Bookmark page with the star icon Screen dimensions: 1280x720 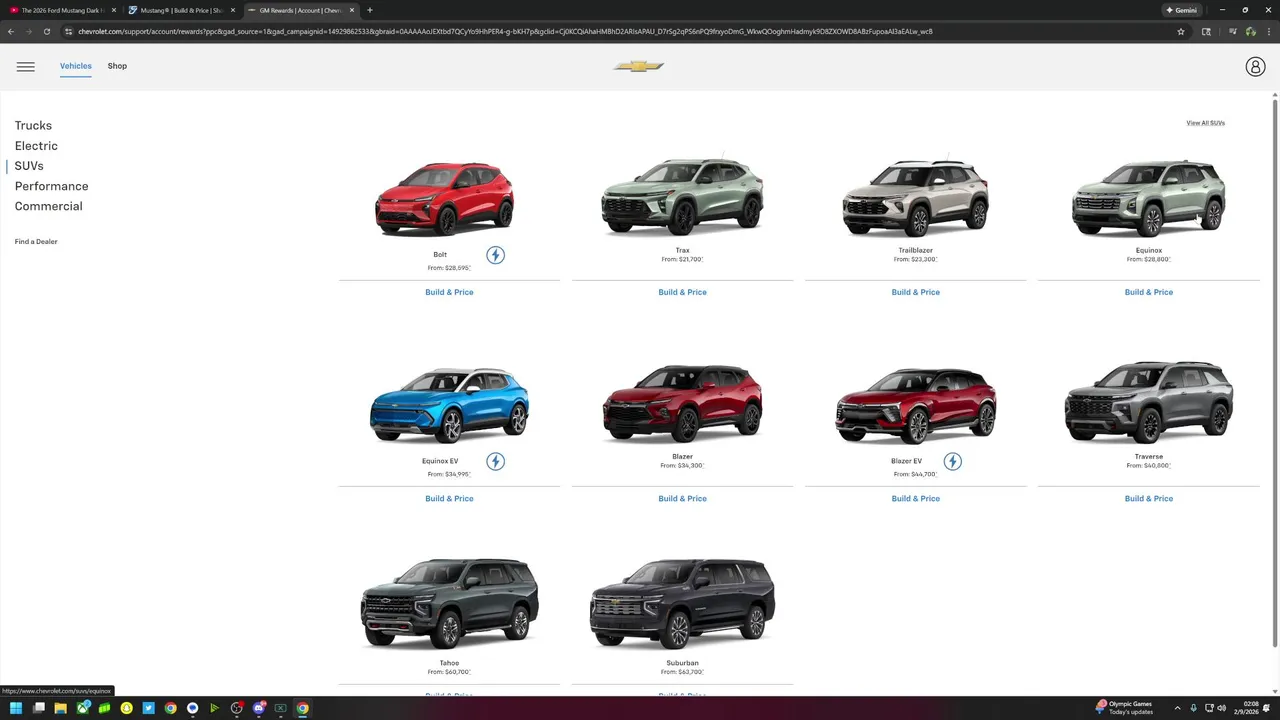1181,31
